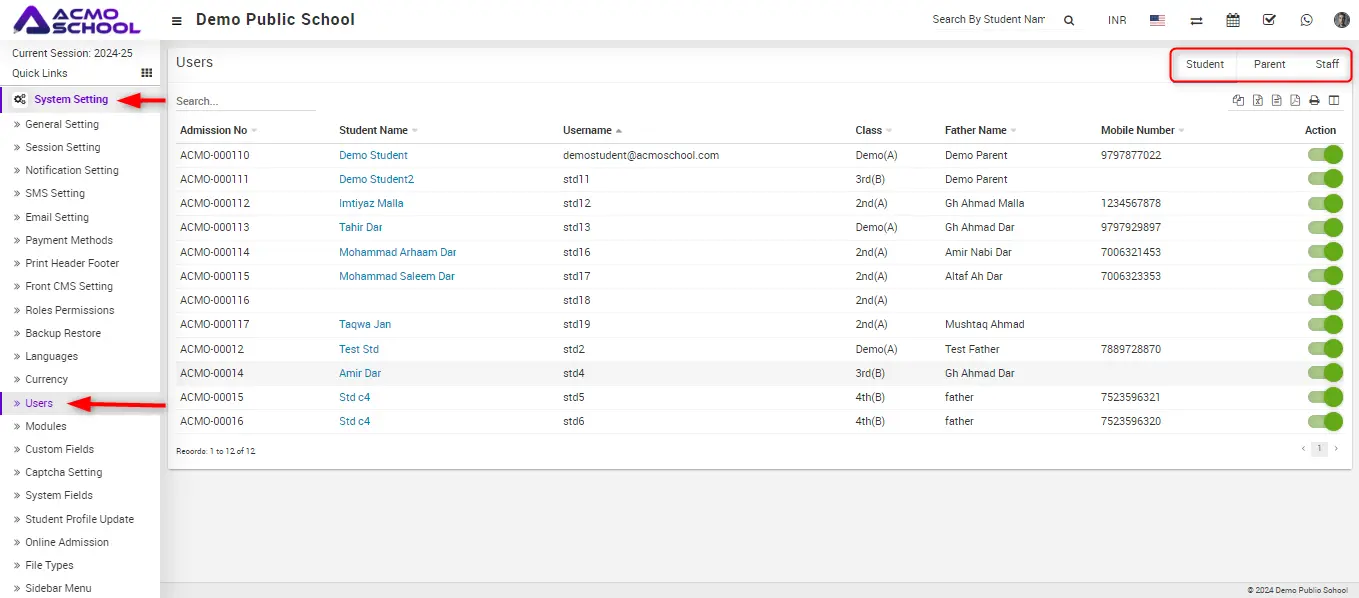
Task: Click the WhatsApp icon in the header
Action: click(x=1306, y=20)
